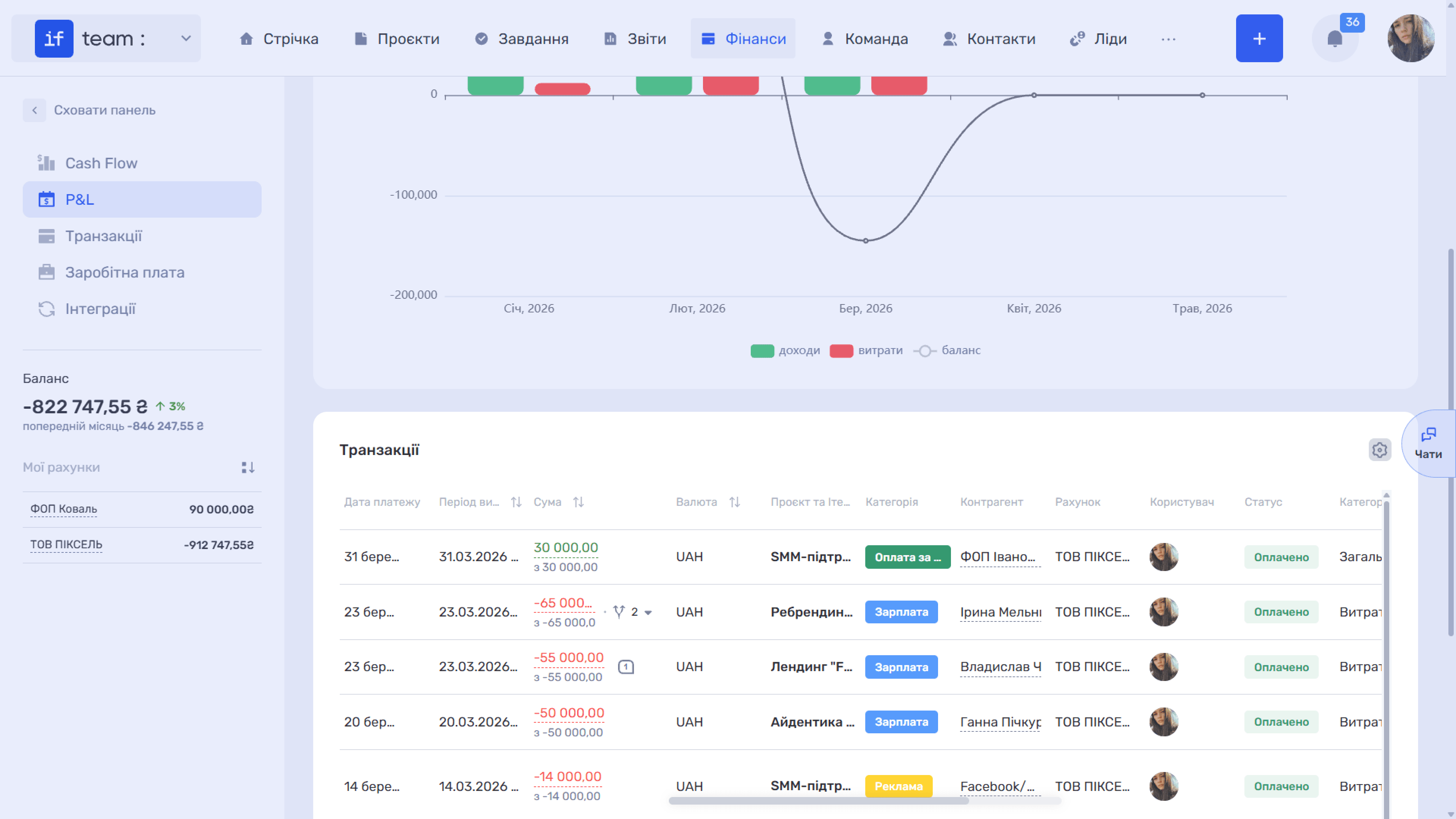
Task: Collapse sidebar with Сховати панель
Action: (89, 110)
